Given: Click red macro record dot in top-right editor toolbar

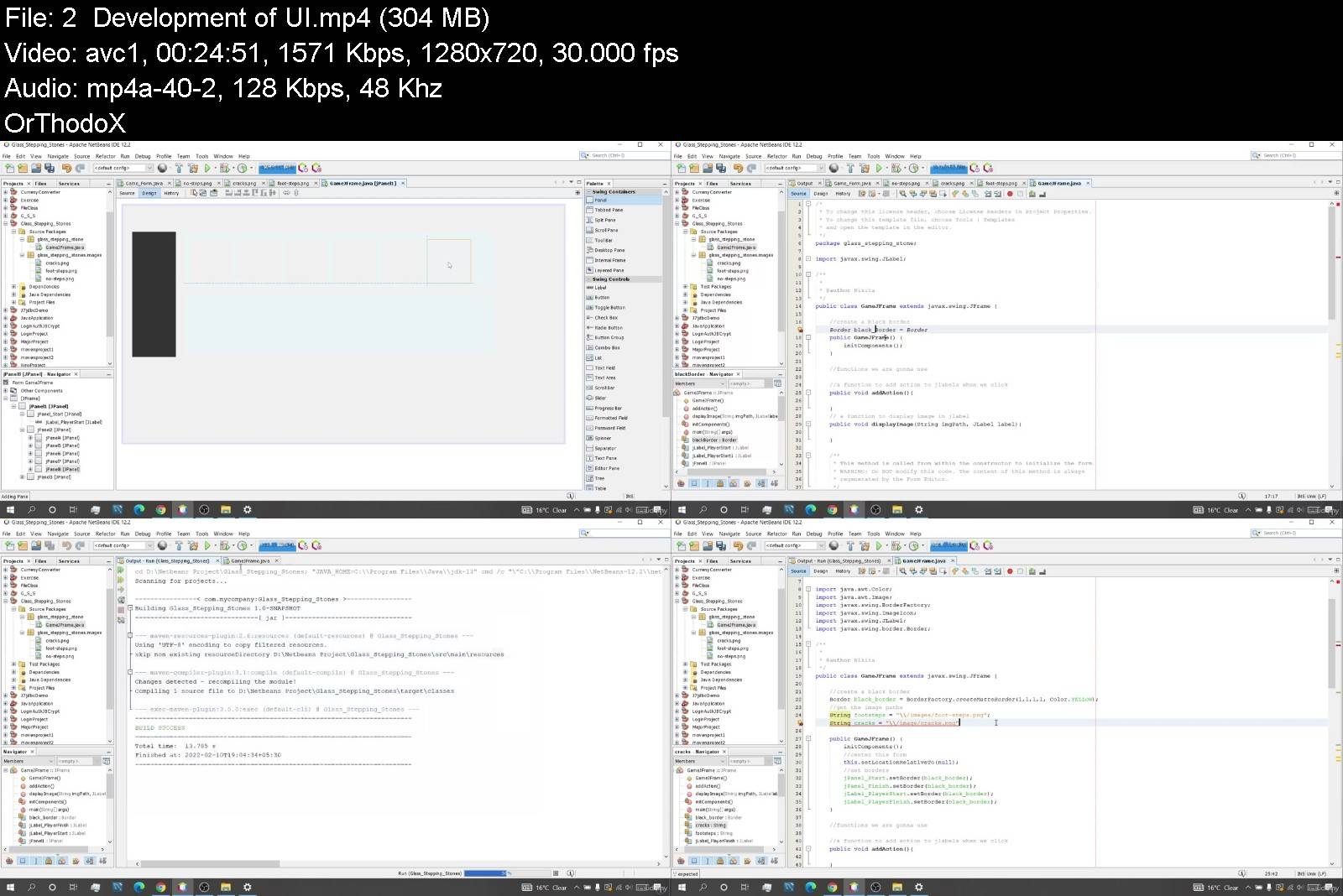Looking at the screenshot, I should pyautogui.click(x=1010, y=194).
